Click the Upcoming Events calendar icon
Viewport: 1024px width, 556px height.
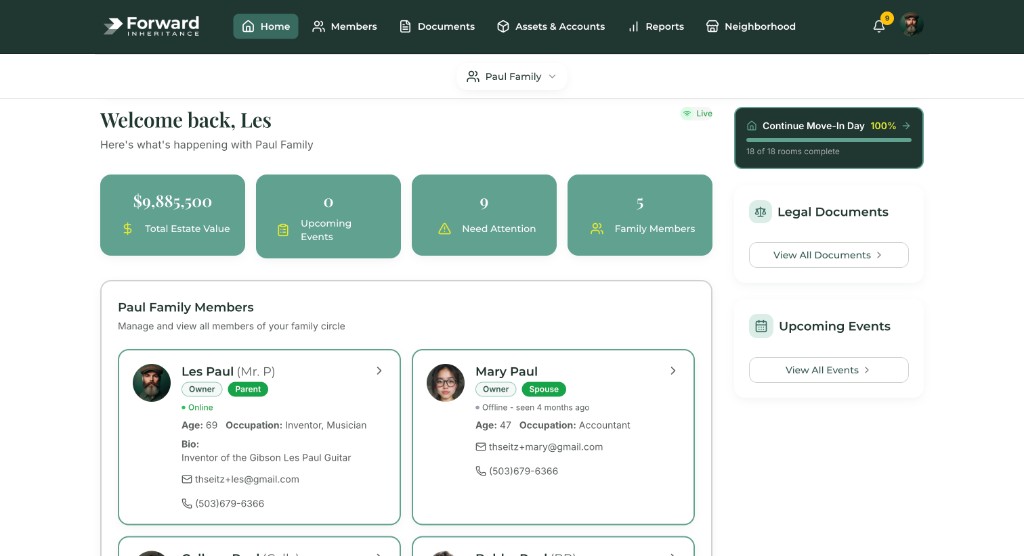tap(761, 326)
